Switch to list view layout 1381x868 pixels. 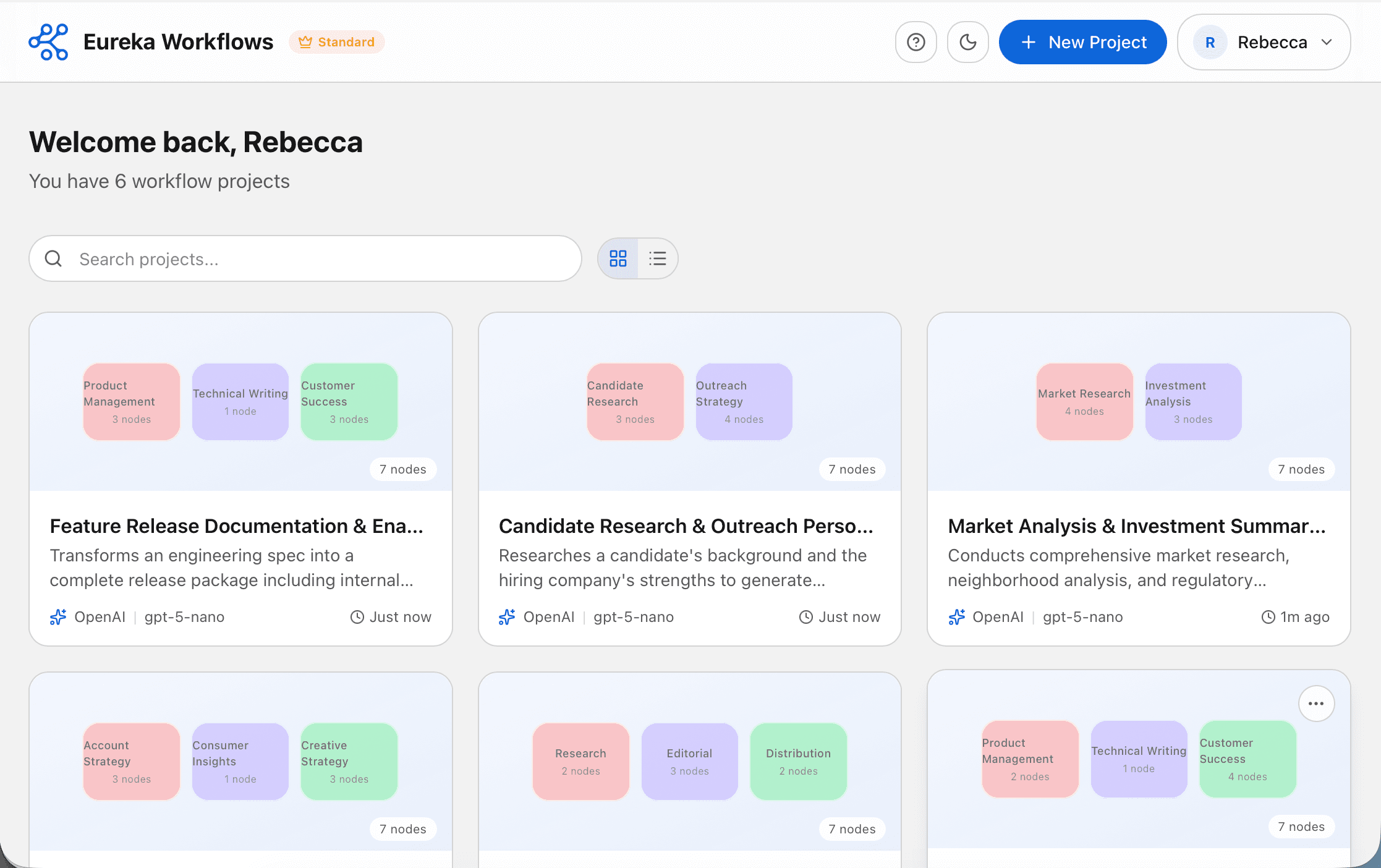tap(657, 258)
